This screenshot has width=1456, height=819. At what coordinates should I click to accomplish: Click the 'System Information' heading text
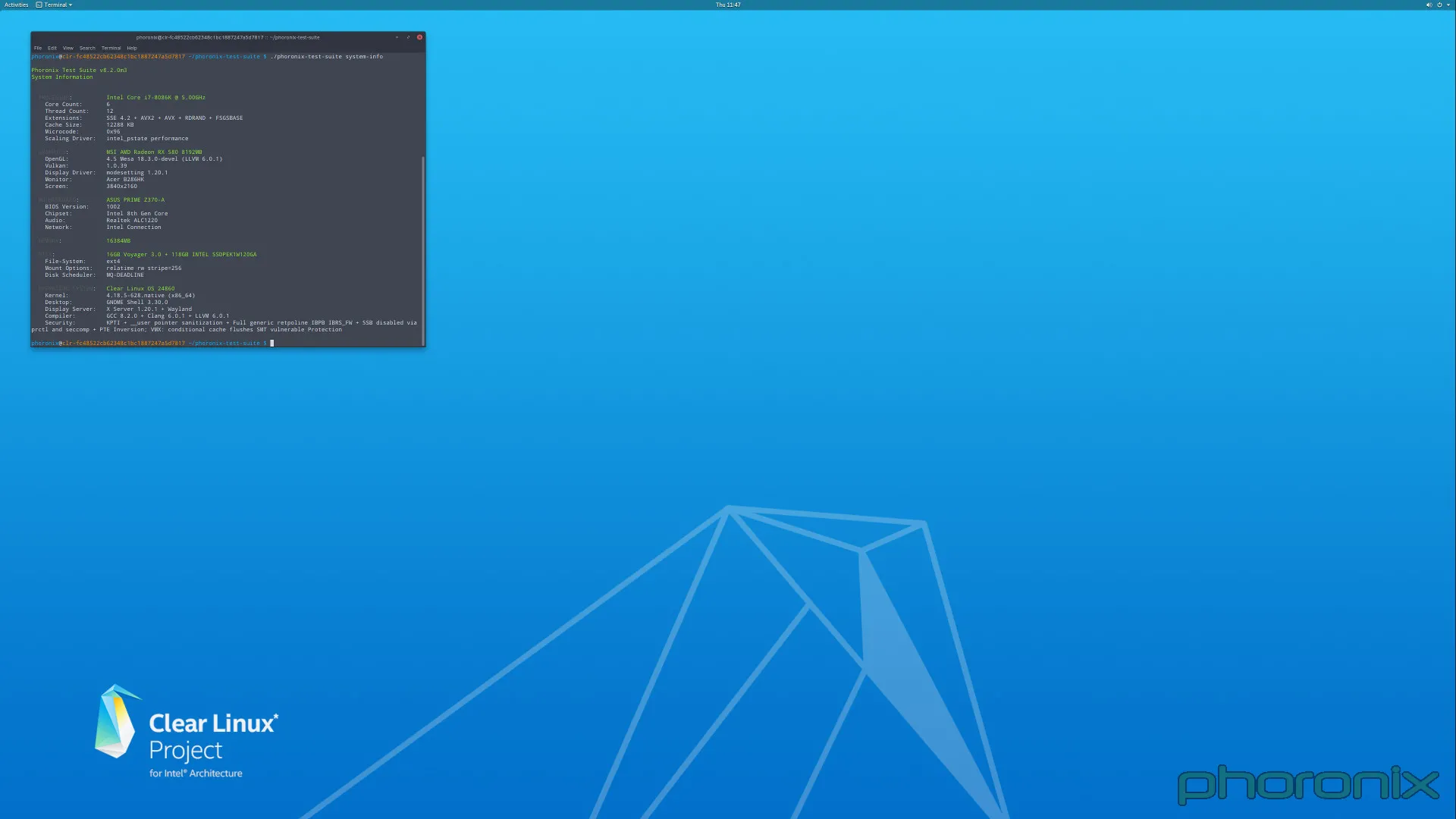pyautogui.click(x=62, y=77)
